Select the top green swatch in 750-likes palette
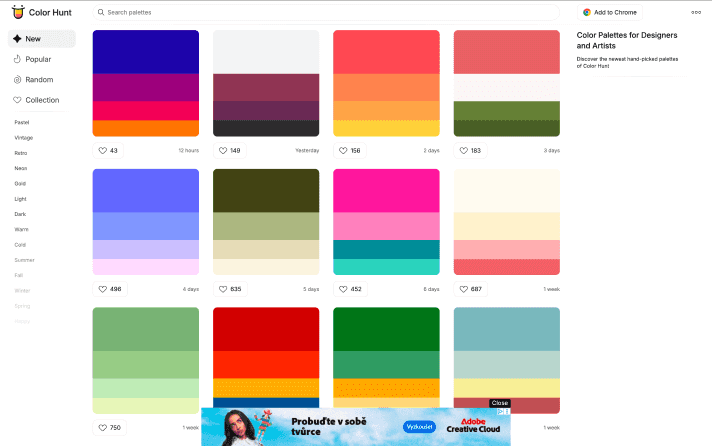The height and width of the screenshot is (446, 712). 146,329
